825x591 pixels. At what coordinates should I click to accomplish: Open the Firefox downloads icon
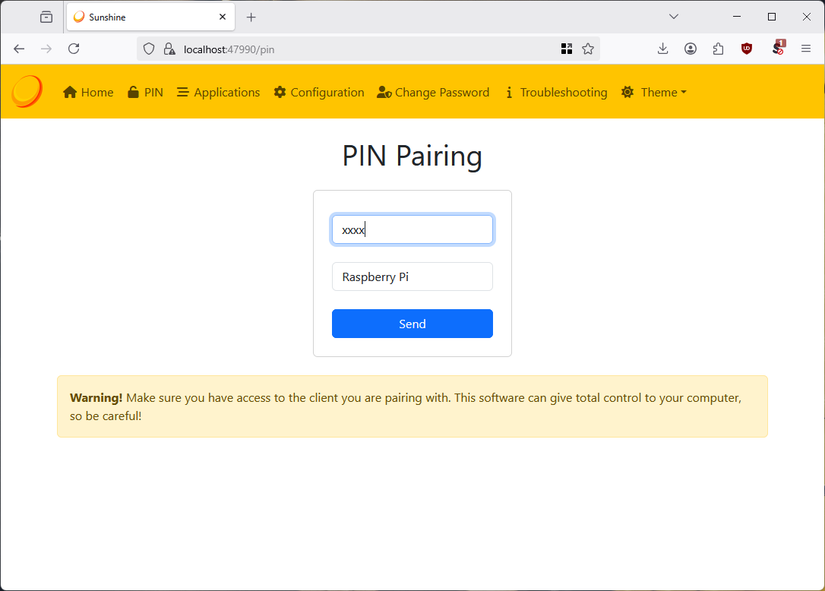pos(662,48)
